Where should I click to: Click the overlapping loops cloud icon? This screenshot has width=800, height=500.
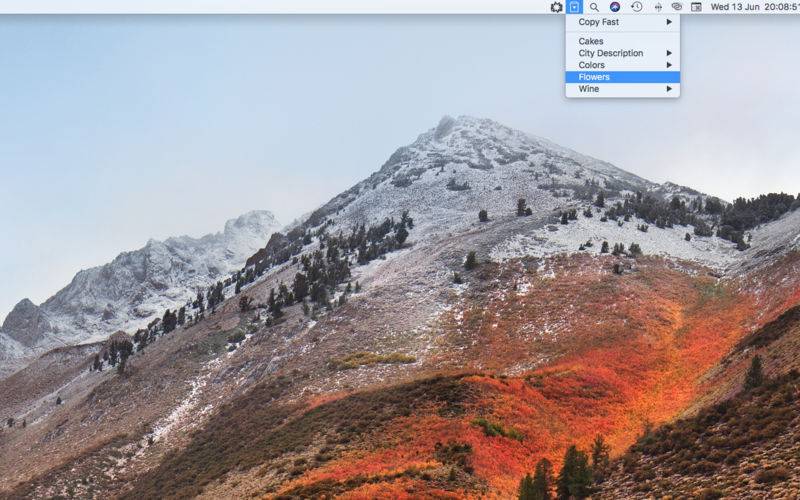click(x=677, y=7)
